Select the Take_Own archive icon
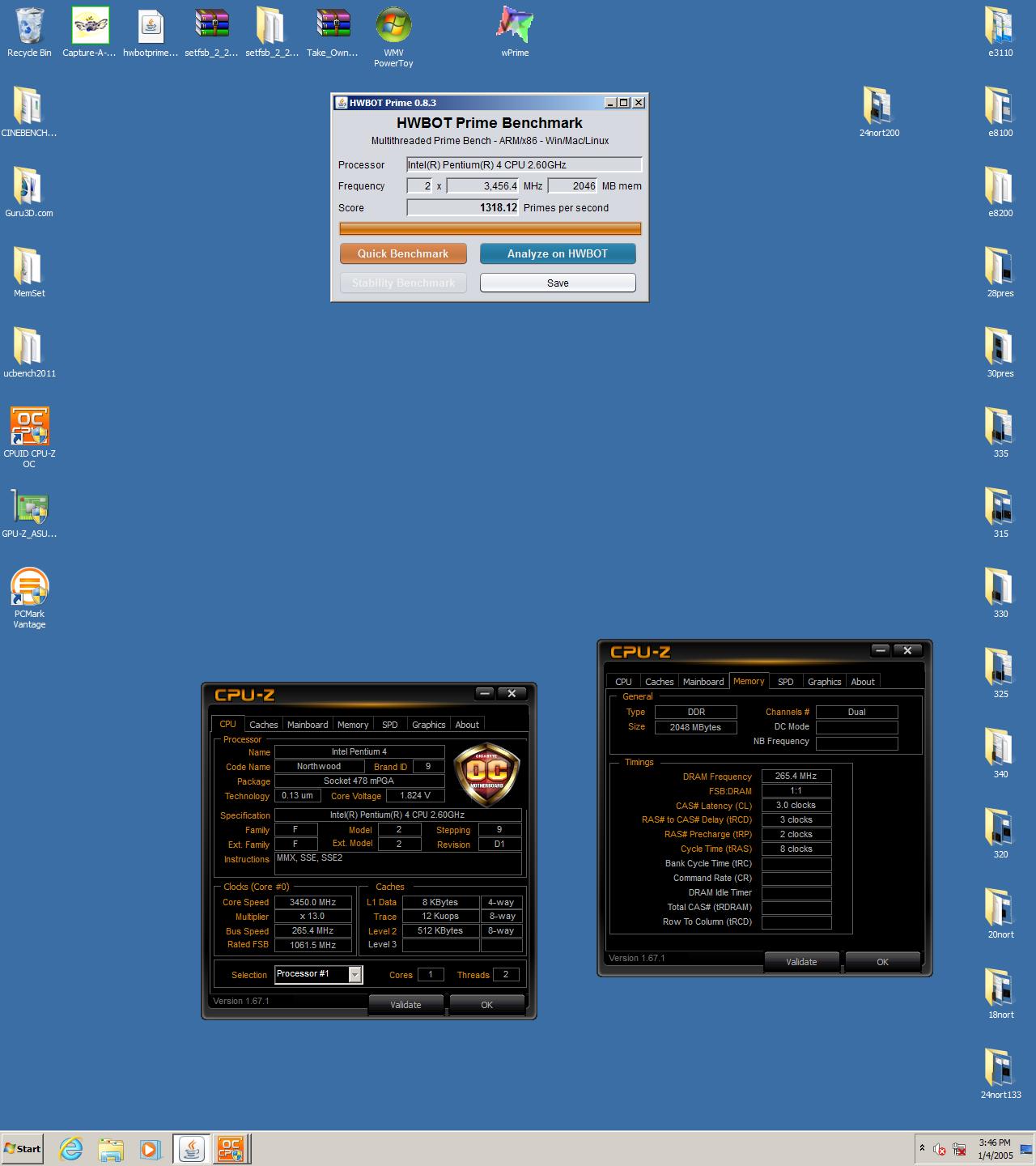1036x1166 pixels. 333,32
